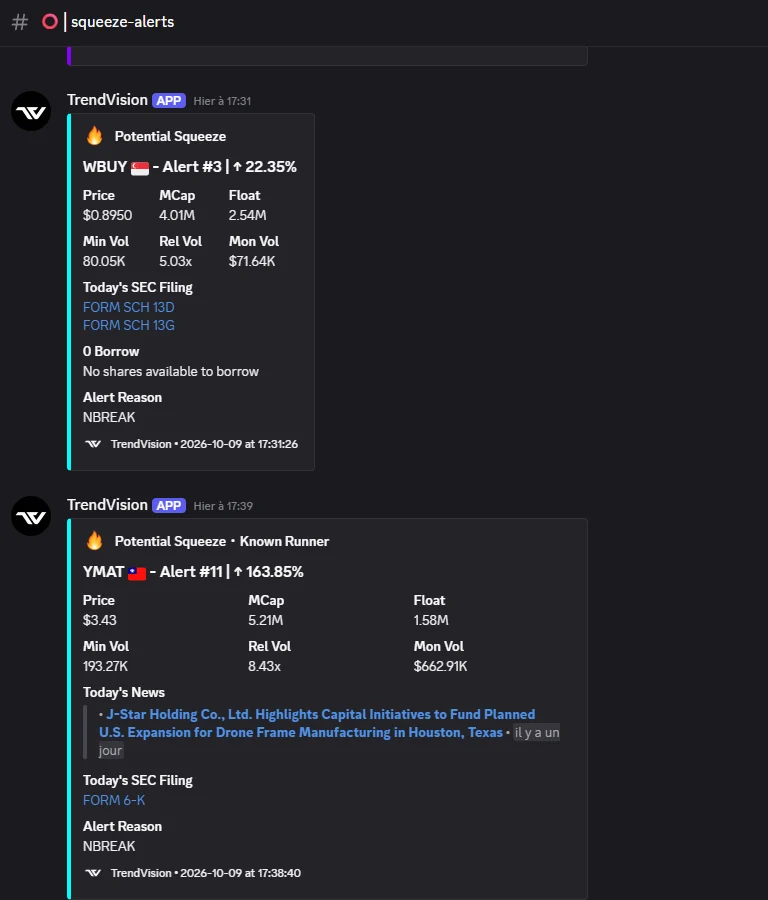
Task: Click the ↑ 22.35% percent change in WBUY title
Action: (x=265, y=167)
